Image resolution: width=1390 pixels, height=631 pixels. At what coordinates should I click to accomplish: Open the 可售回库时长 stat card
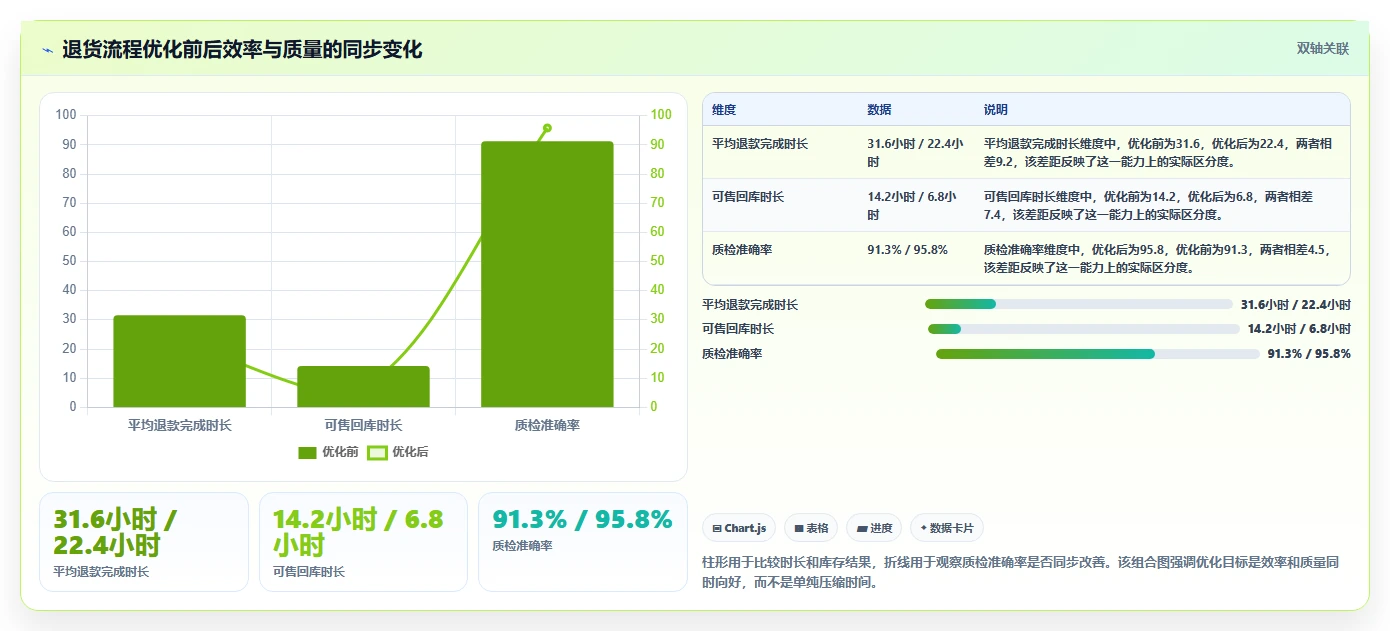[363, 542]
